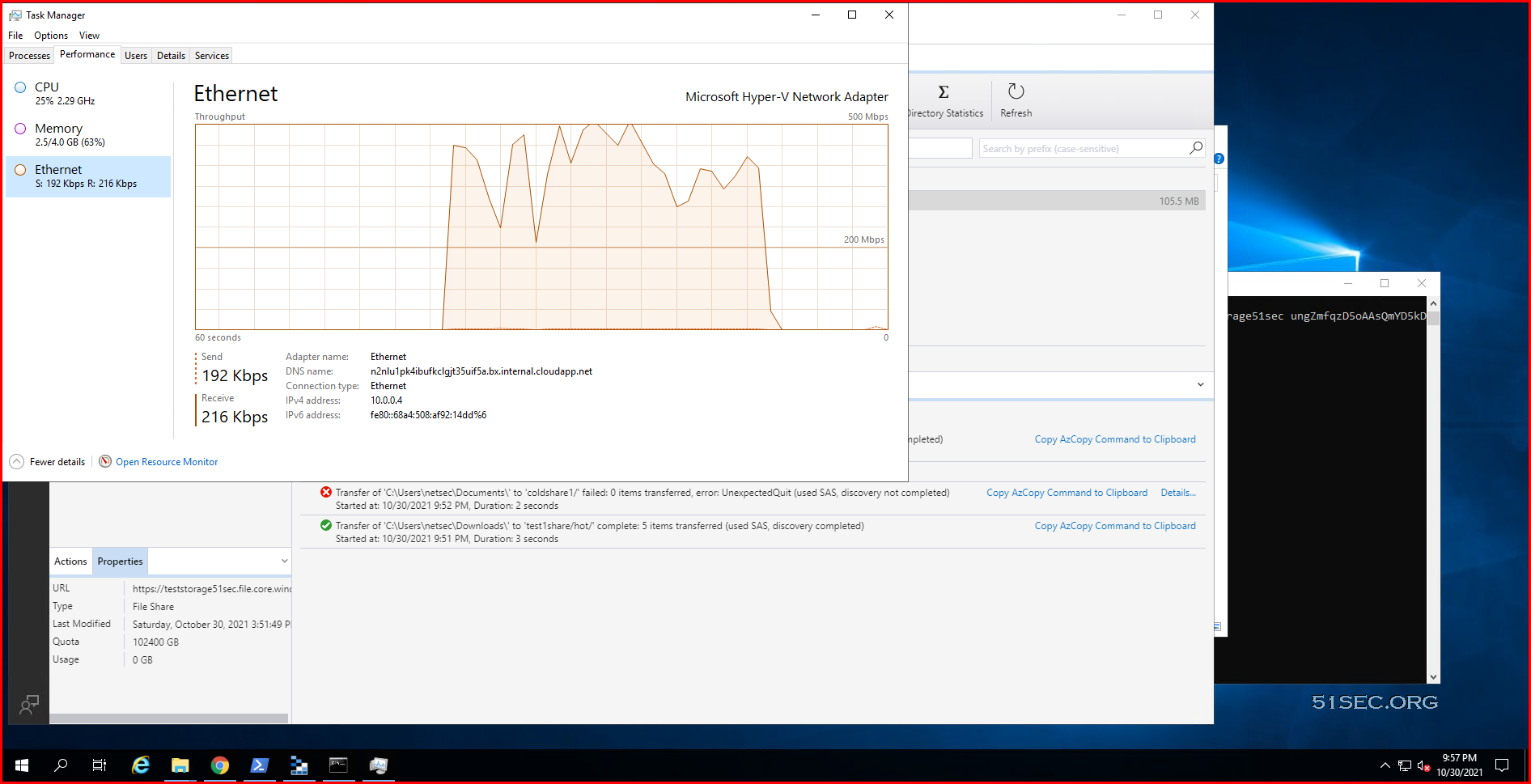
Task: Open Storage Explorer from taskbar
Action: 299,765
